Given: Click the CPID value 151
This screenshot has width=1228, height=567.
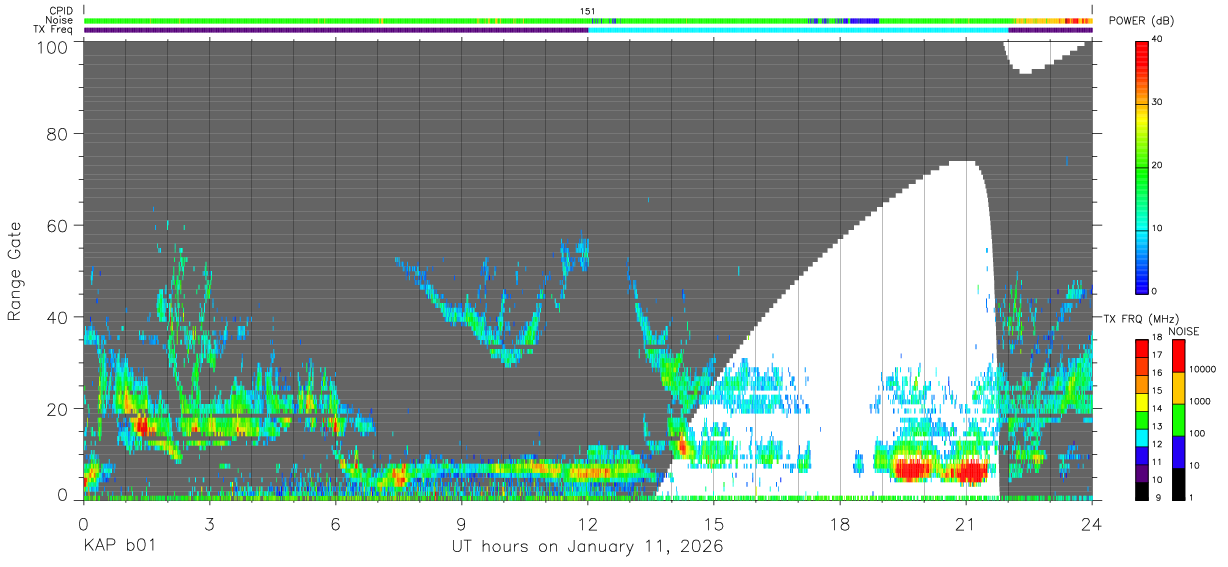Looking at the screenshot, I should click(588, 11).
